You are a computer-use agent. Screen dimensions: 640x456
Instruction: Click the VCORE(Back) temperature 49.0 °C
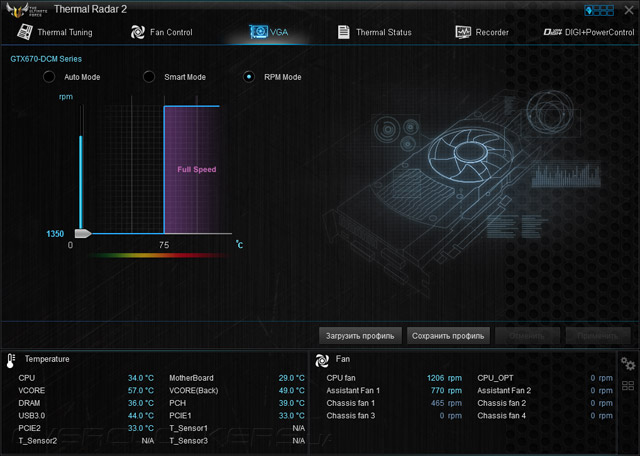click(x=291, y=391)
